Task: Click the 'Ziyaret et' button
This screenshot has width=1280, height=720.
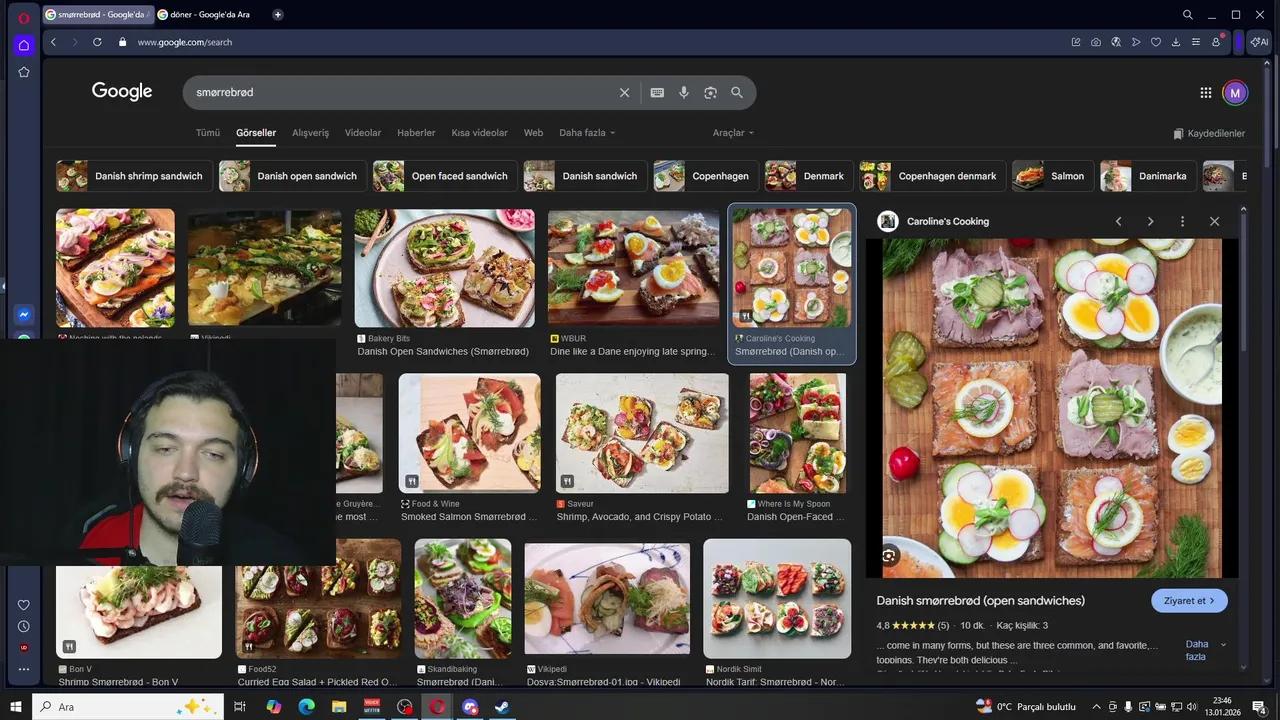Action: [1189, 601]
